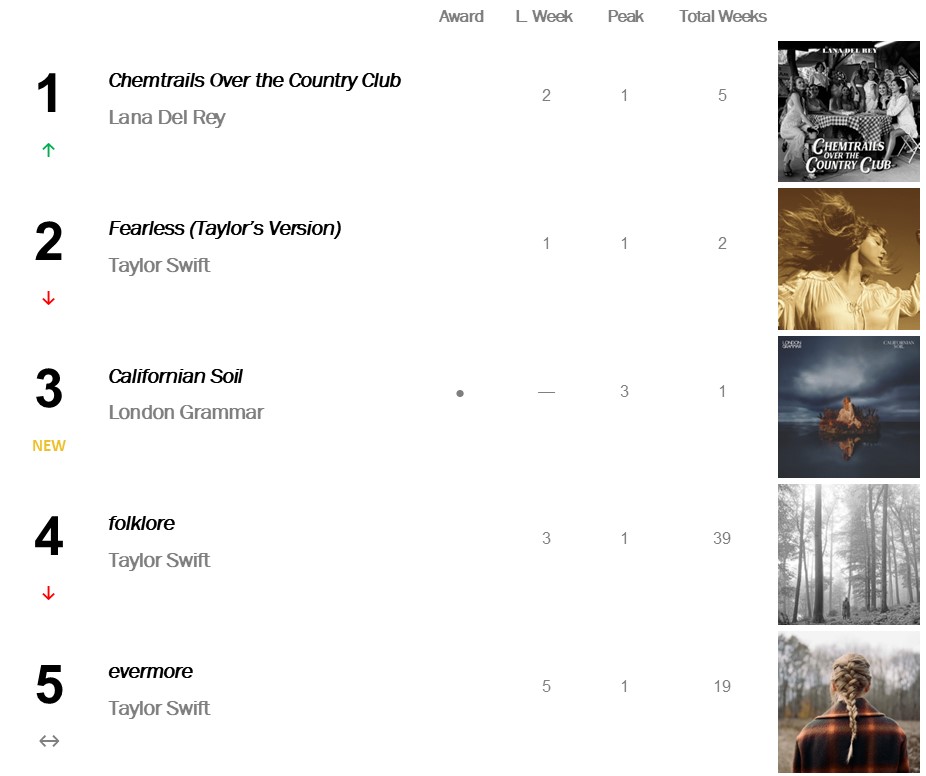Open the Chemtrails Over the Country Club title
The image size is (926, 776).
click(254, 81)
